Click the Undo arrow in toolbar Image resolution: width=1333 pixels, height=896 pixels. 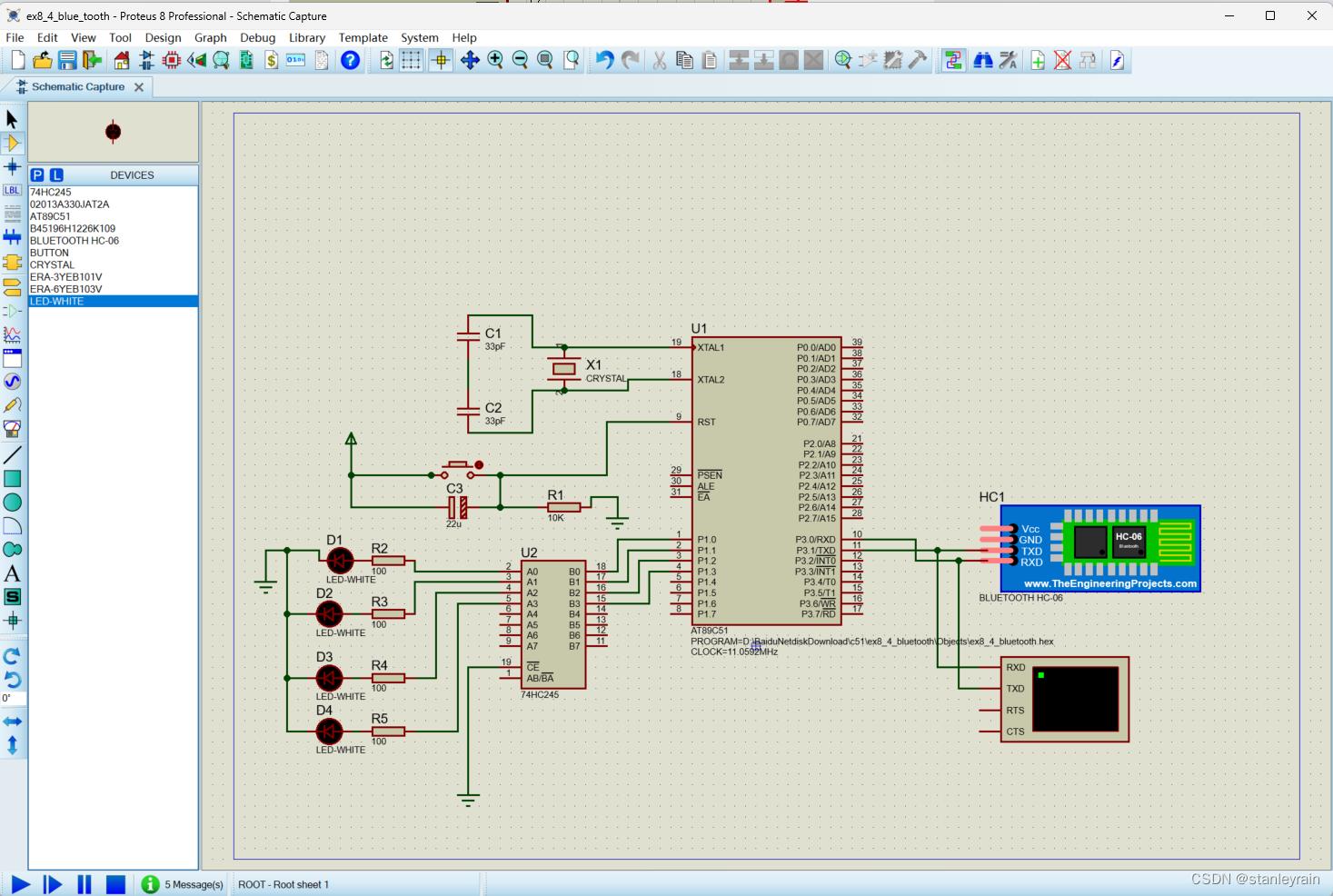pos(604,61)
